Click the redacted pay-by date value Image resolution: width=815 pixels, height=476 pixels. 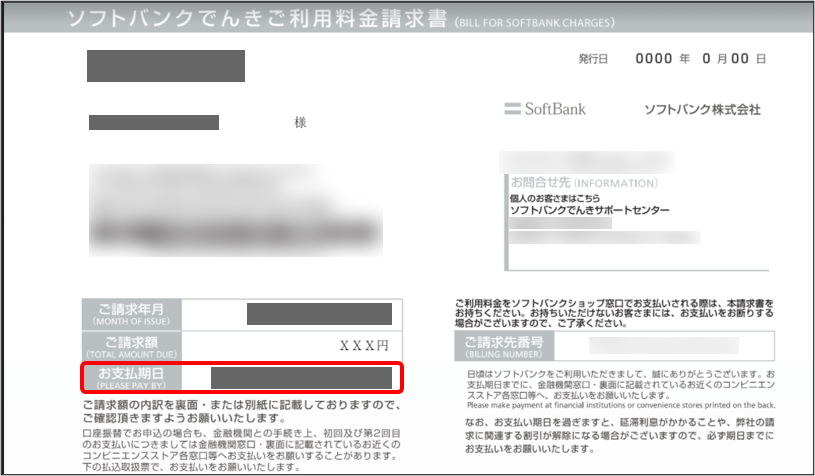point(301,378)
